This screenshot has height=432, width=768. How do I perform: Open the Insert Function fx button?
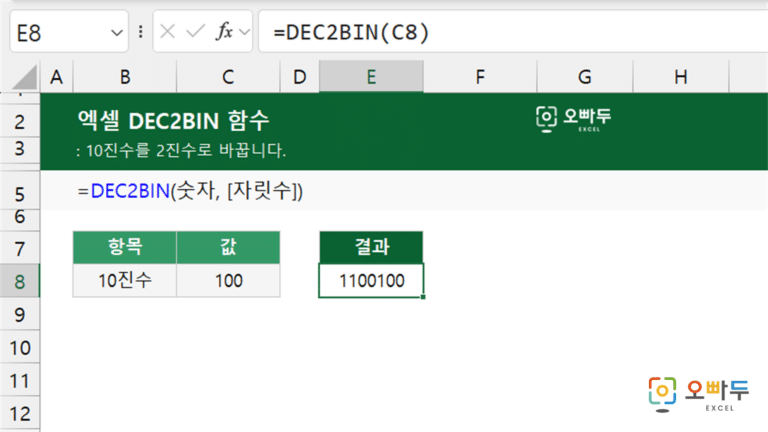coord(224,32)
